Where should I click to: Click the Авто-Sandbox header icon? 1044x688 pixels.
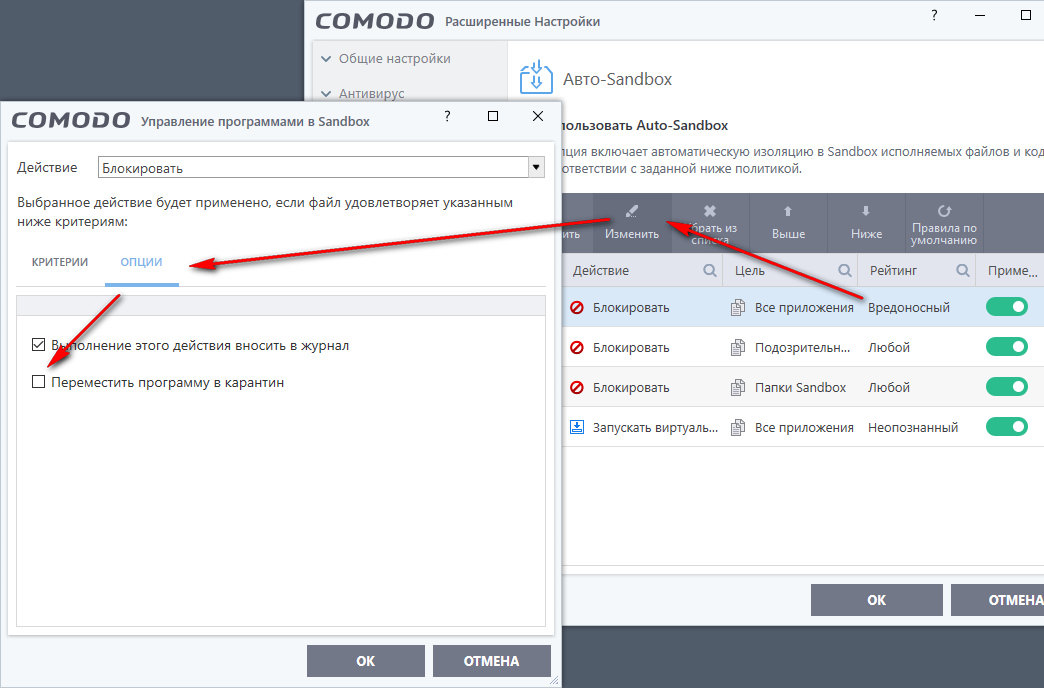pos(536,77)
